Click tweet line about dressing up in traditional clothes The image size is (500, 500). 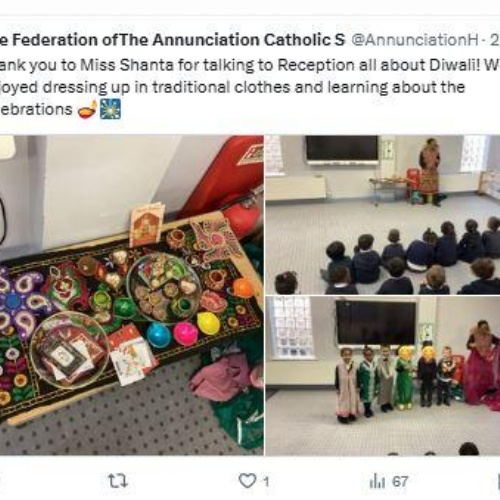pyautogui.click(x=232, y=87)
